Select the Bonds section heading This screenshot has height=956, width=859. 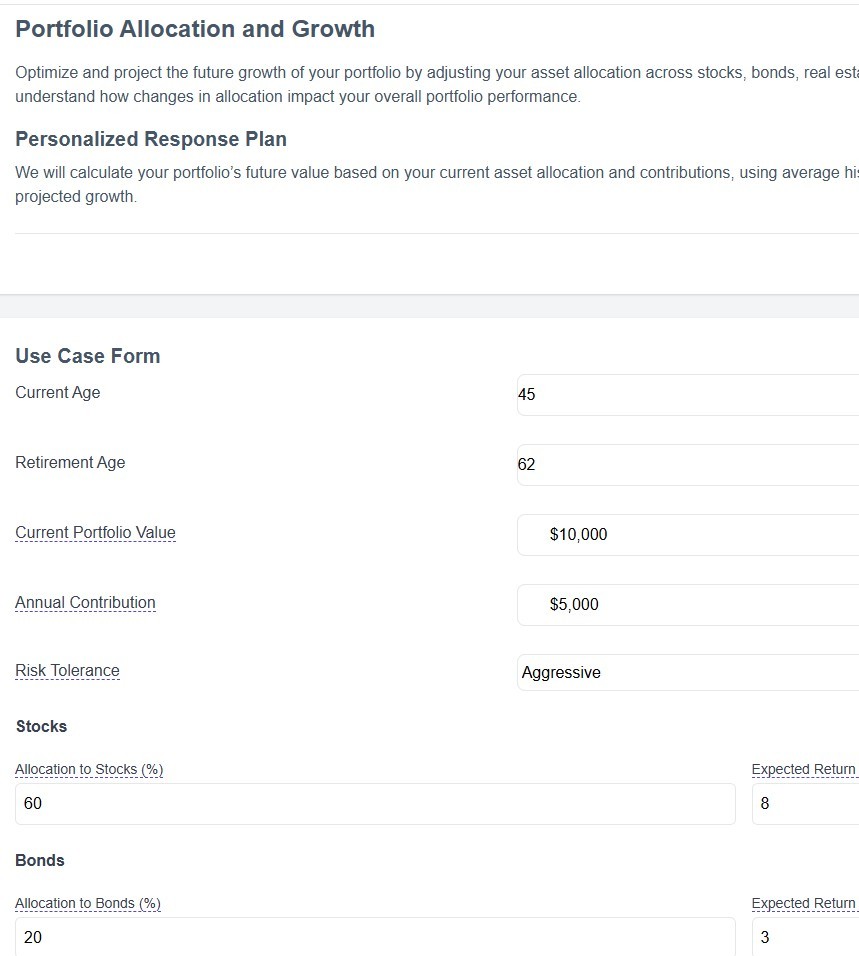click(39, 861)
